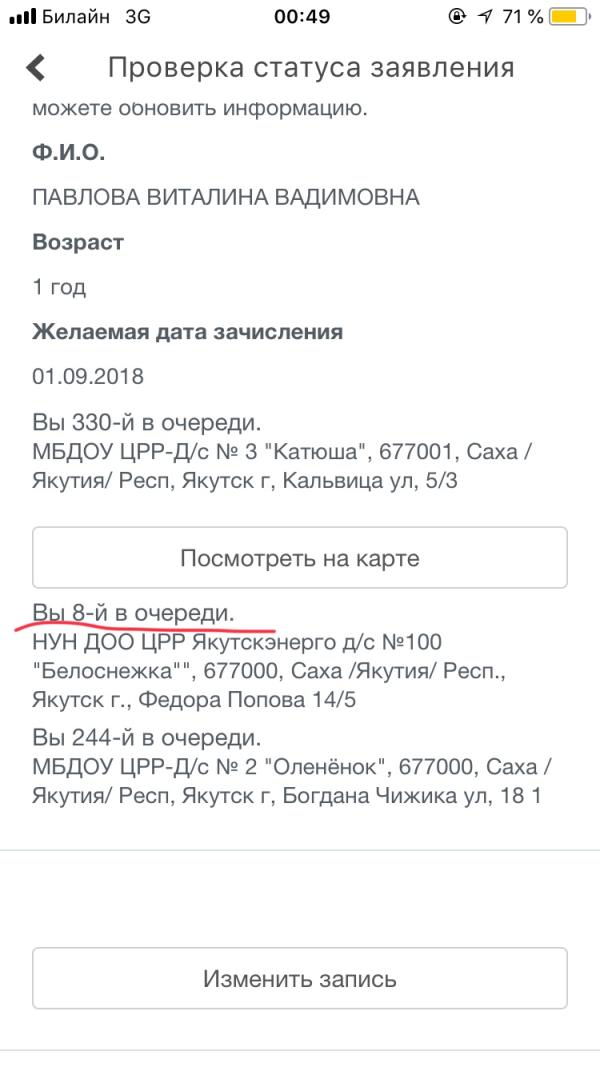Tap the back arrow icon
Screen dimensions: 600x1066
[x=36, y=68]
